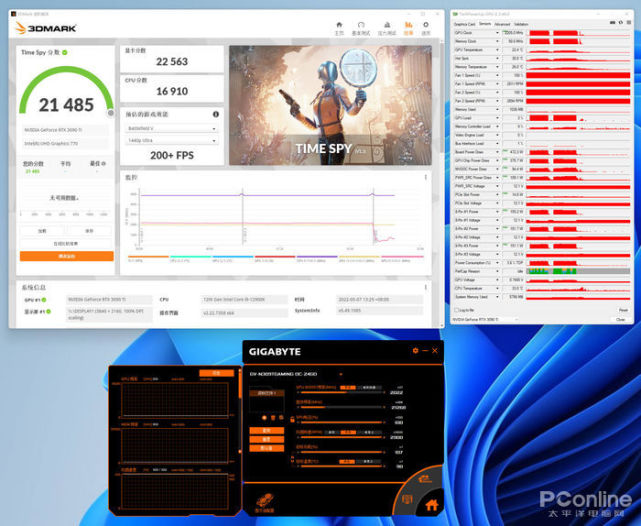Screen dimensions: 641x526
Task: Open the Options gear in 3DMark
Action: (x=426, y=28)
